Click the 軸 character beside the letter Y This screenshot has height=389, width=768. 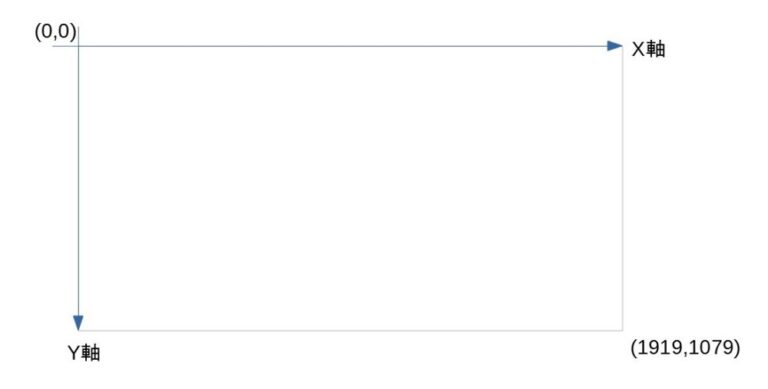tap(91, 352)
